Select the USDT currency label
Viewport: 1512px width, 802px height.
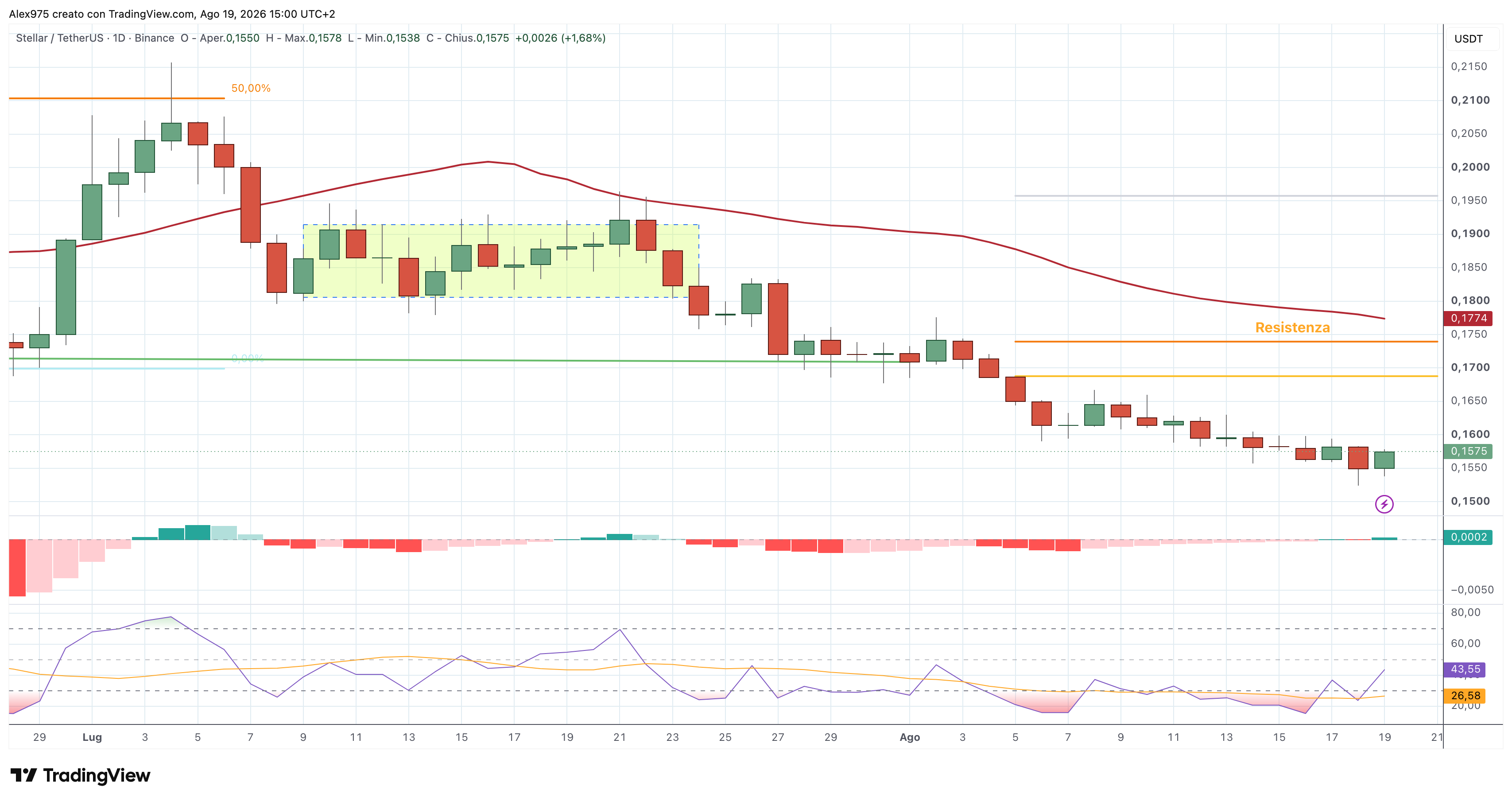click(x=1468, y=39)
